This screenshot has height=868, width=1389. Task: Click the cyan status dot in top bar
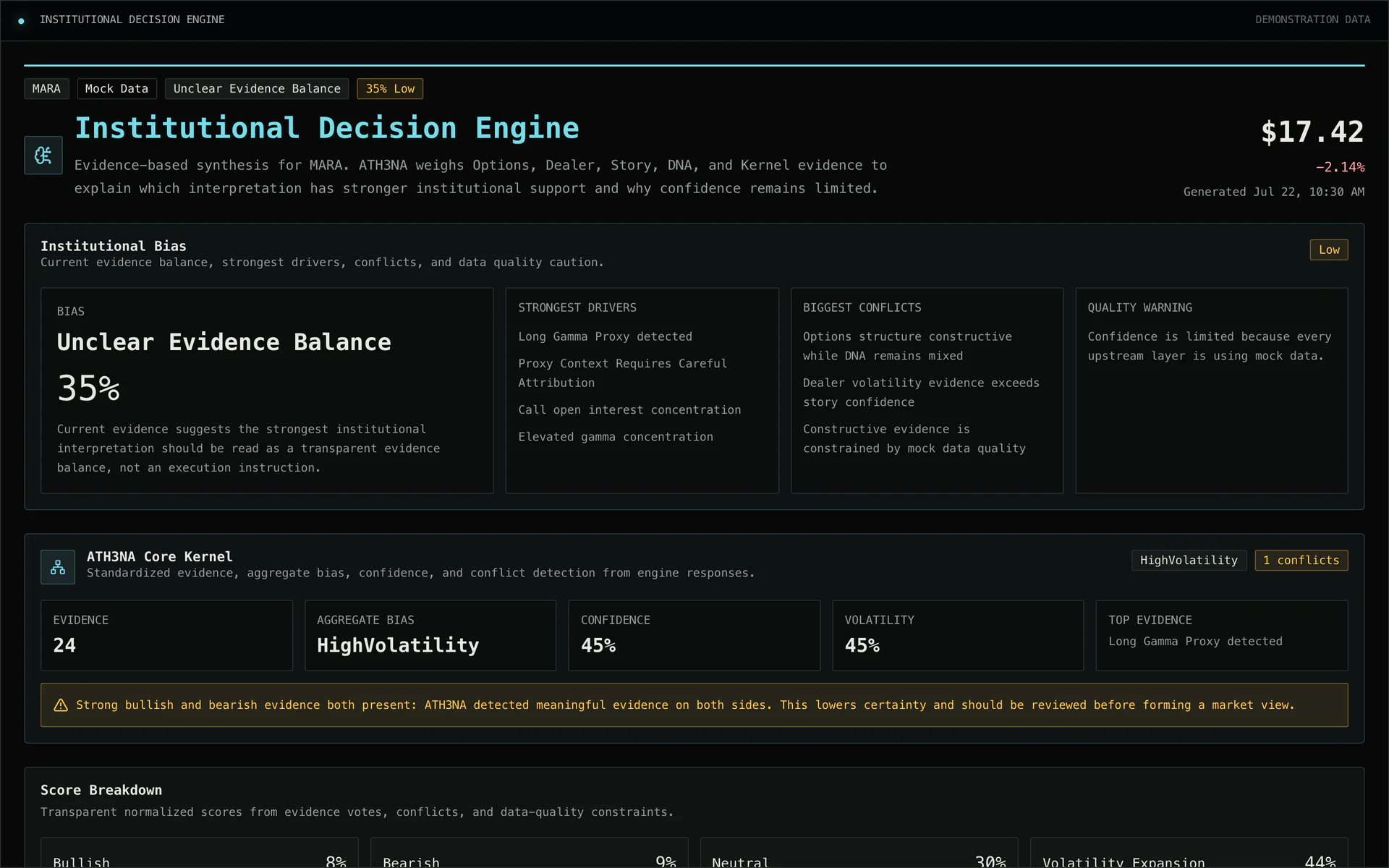(x=21, y=20)
